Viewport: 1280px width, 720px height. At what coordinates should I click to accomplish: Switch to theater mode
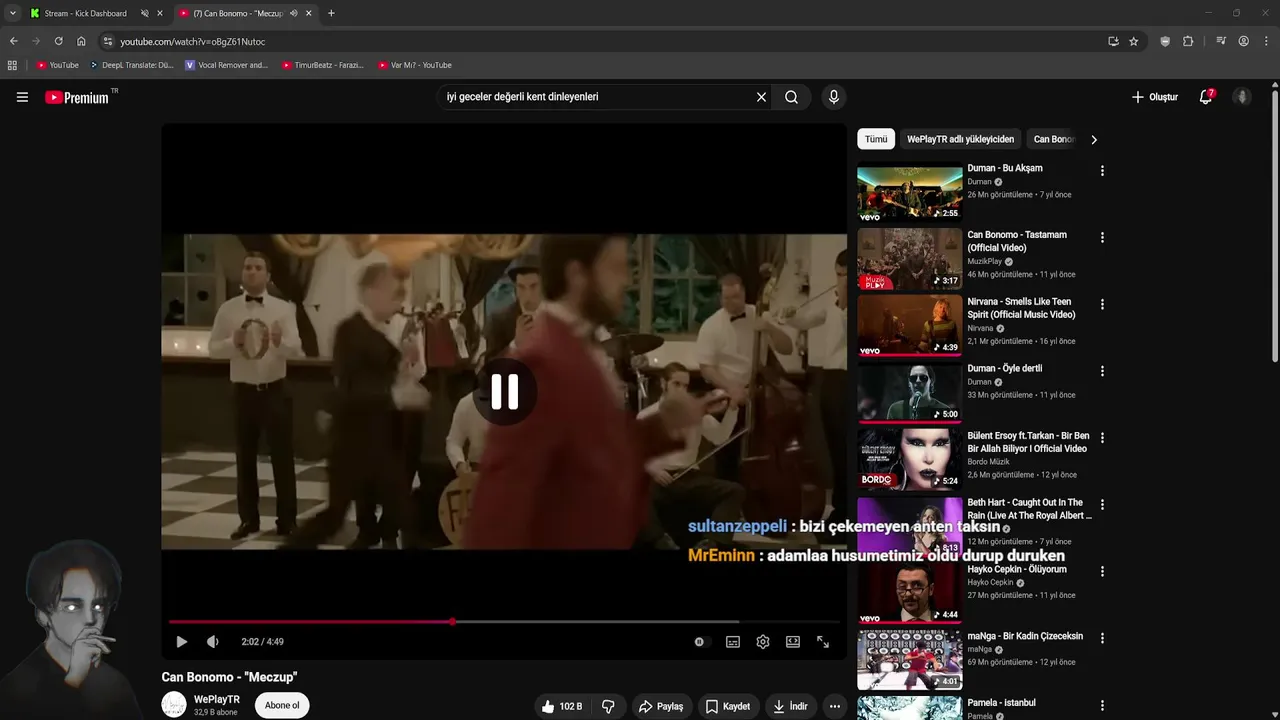793,642
